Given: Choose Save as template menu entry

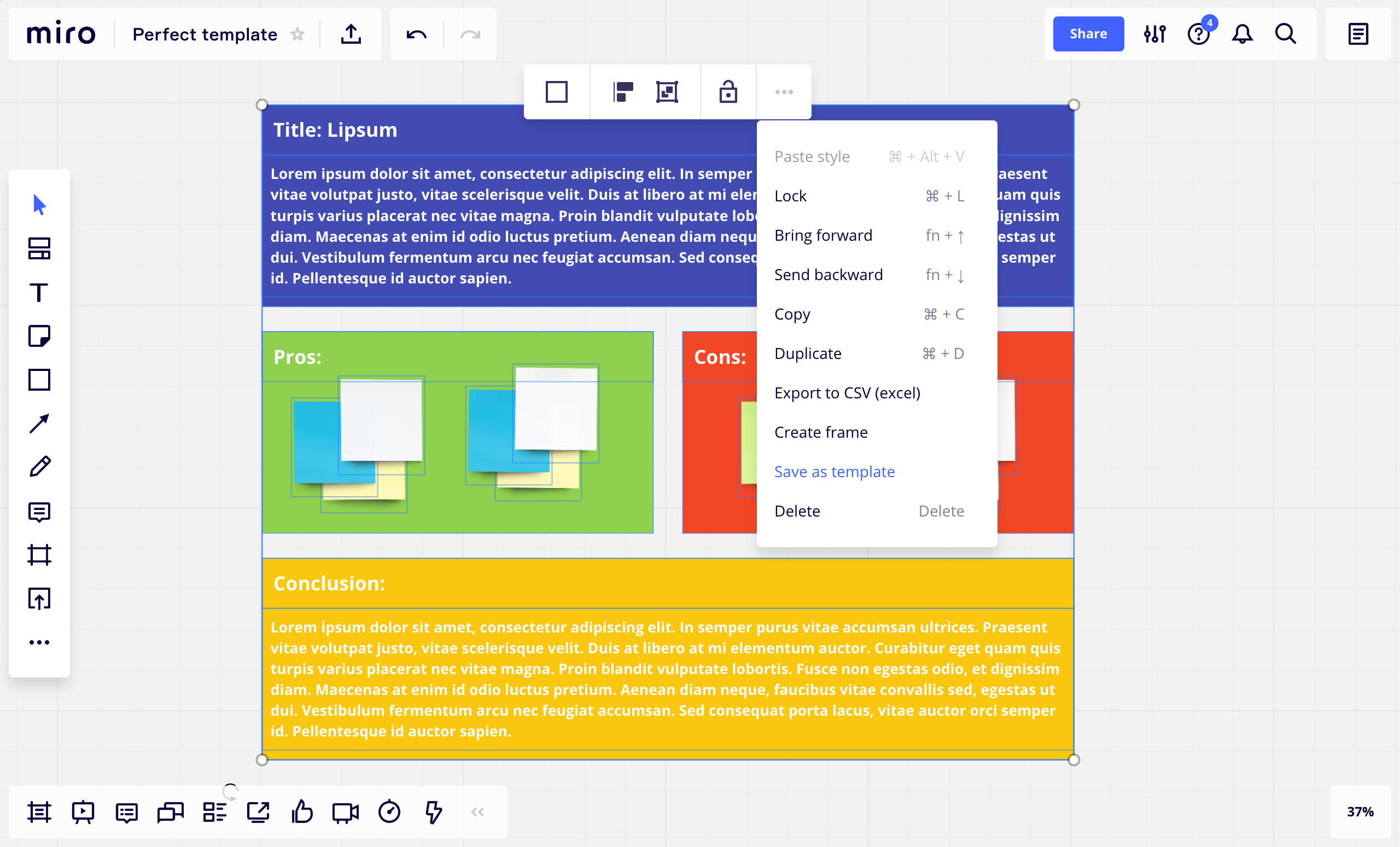Looking at the screenshot, I should coord(834,472).
